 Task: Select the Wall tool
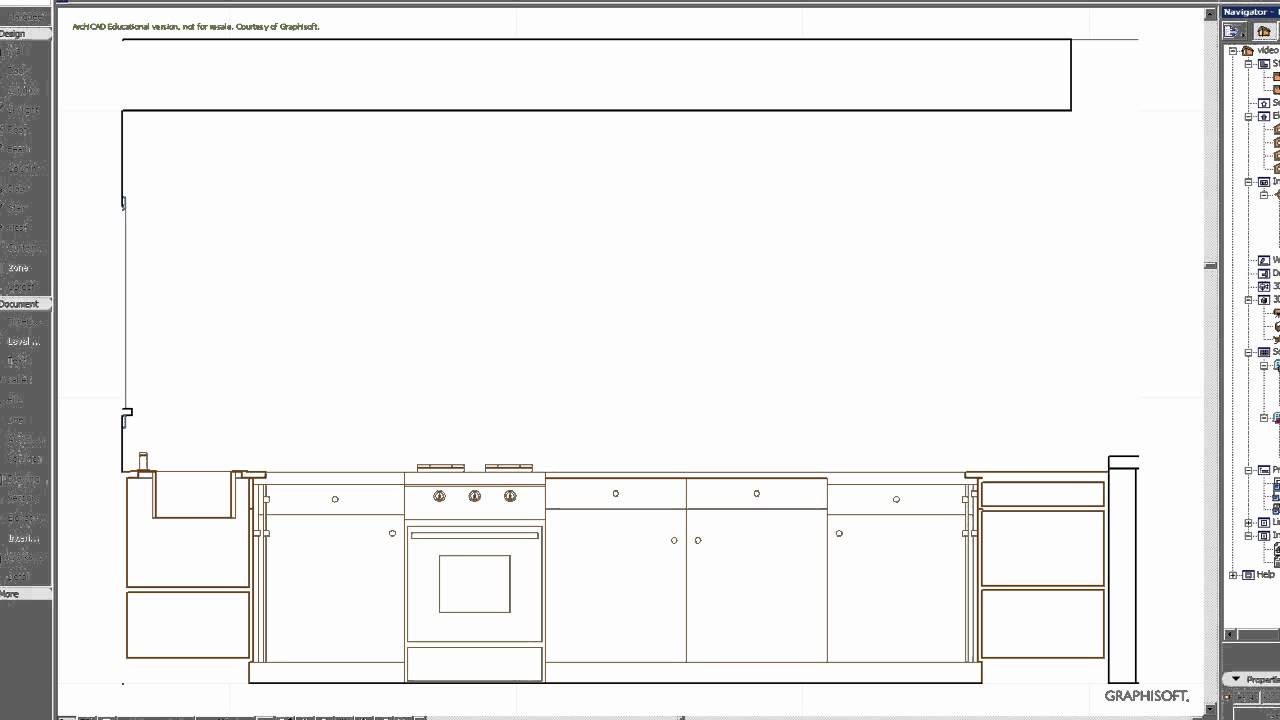(25, 50)
